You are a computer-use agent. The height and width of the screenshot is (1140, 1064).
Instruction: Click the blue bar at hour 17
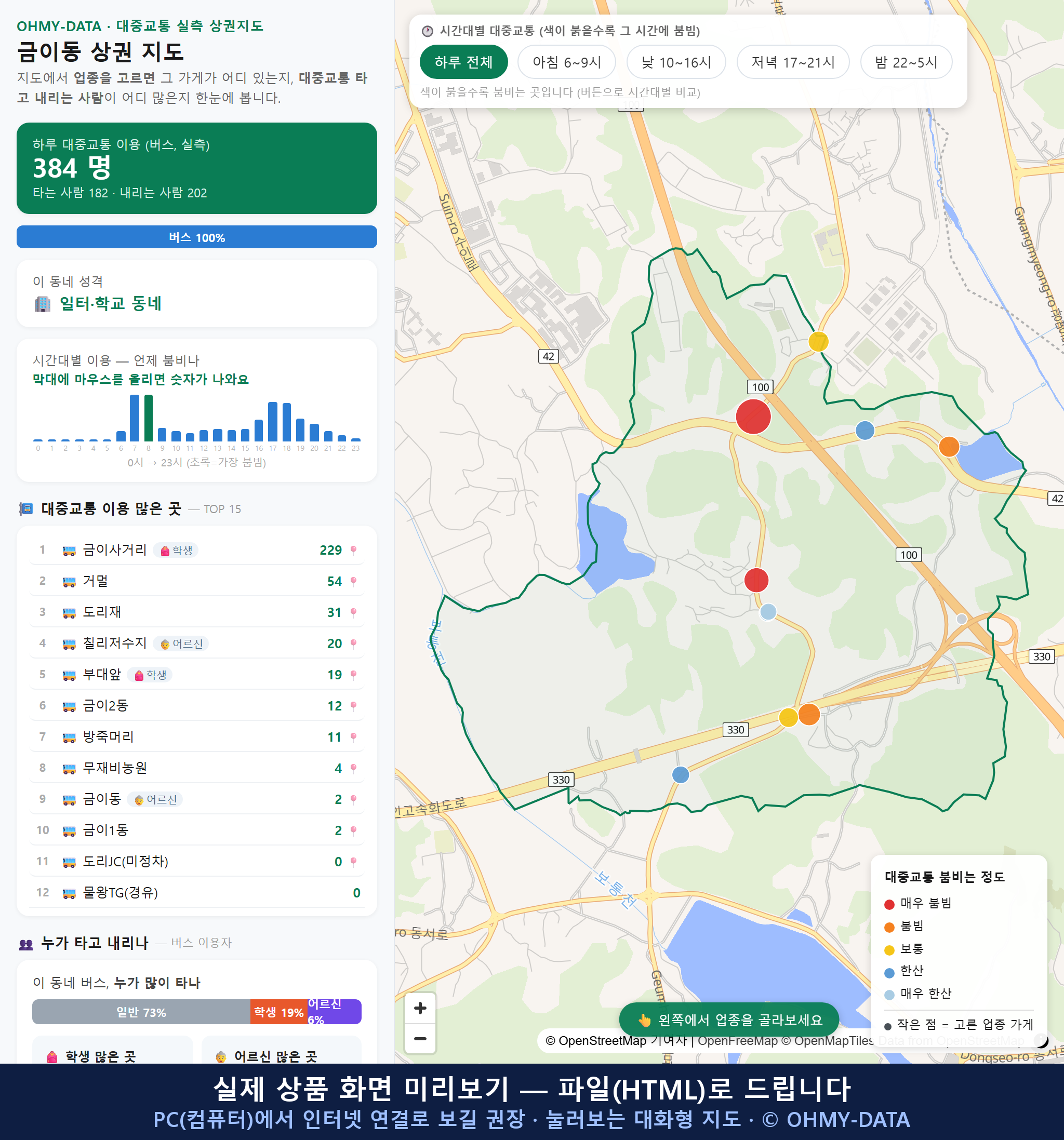point(273,422)
